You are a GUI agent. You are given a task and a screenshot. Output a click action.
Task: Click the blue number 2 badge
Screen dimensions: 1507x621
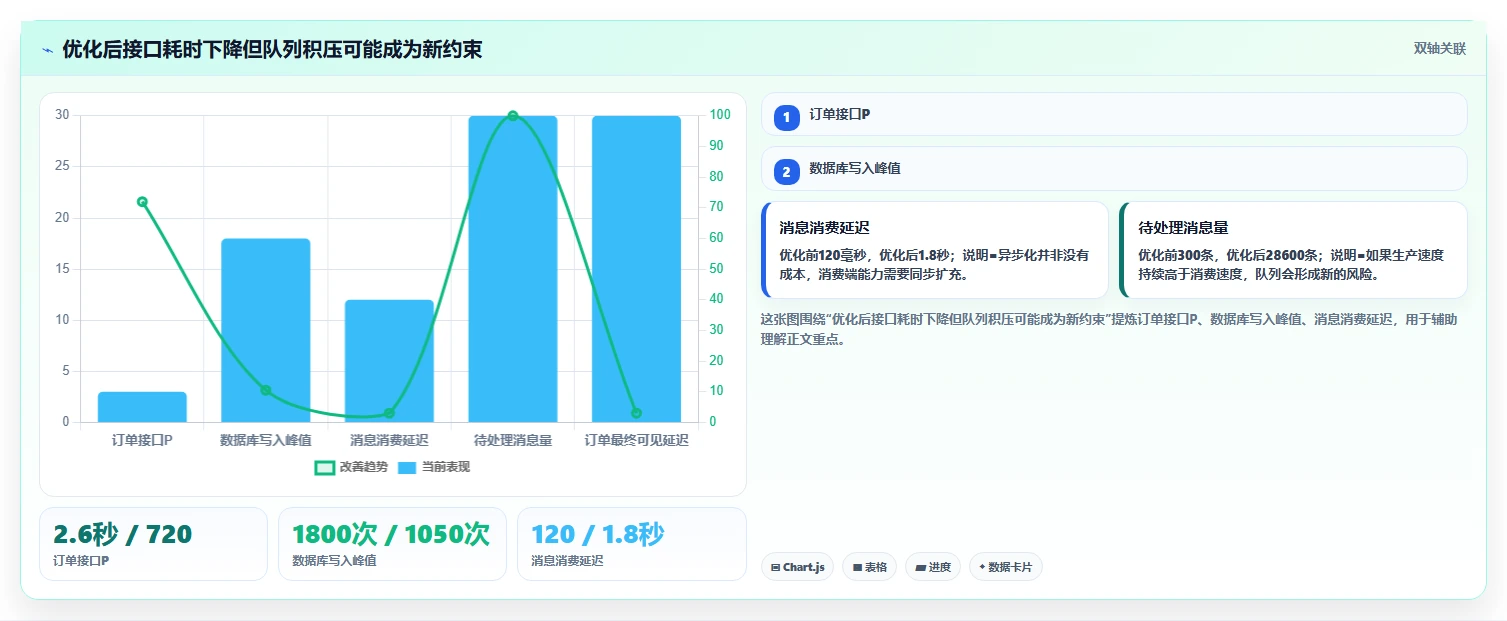pos(786,170)
